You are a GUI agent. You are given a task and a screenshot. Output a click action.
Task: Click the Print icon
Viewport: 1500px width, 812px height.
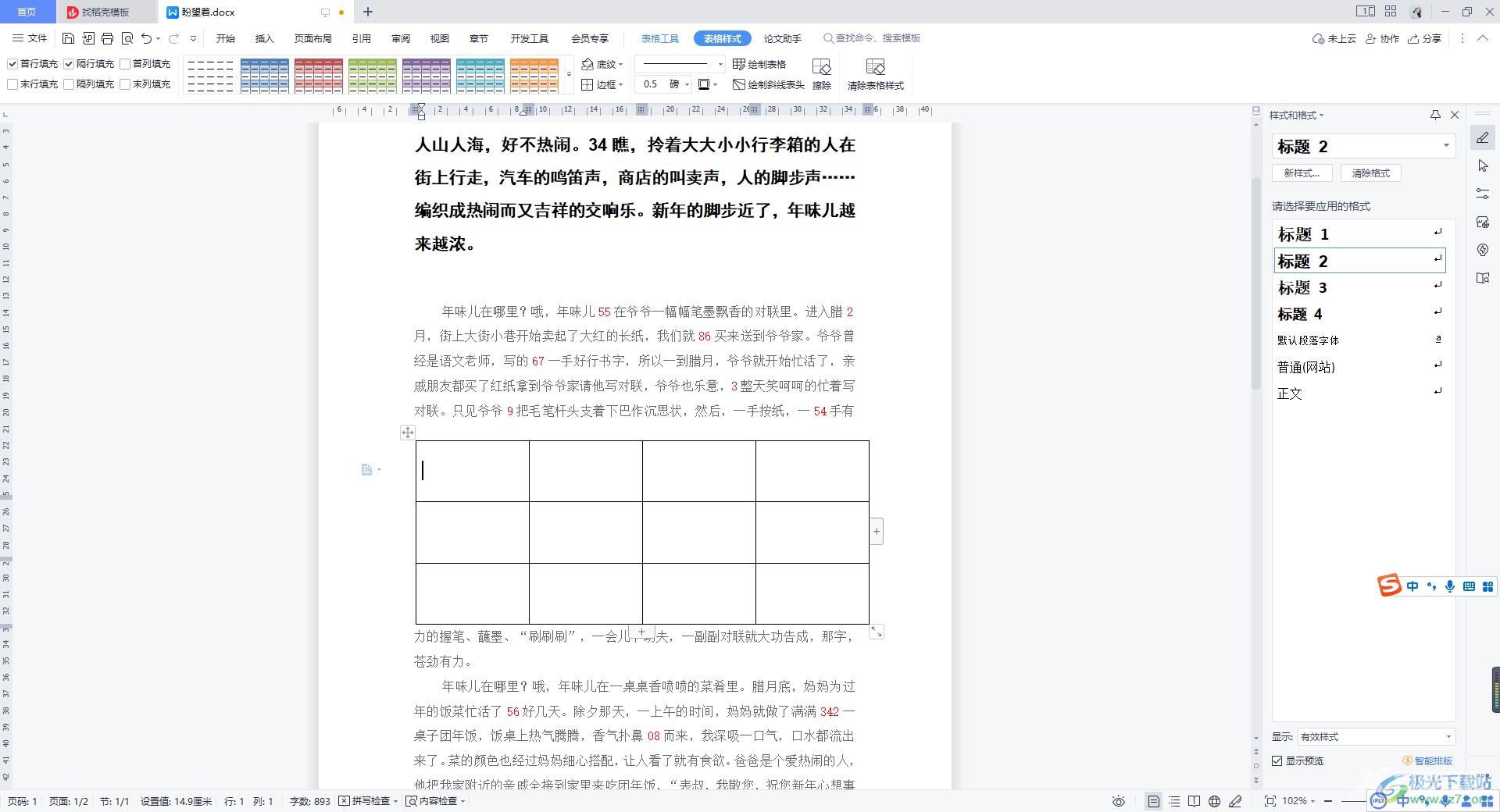click(x=108, y=38)
